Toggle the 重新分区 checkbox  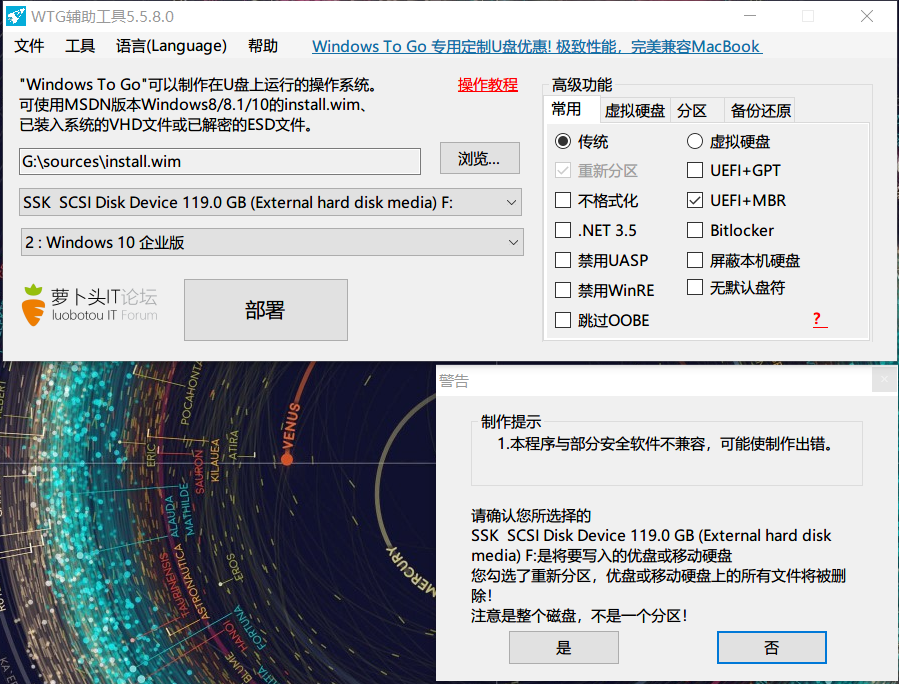563,170
